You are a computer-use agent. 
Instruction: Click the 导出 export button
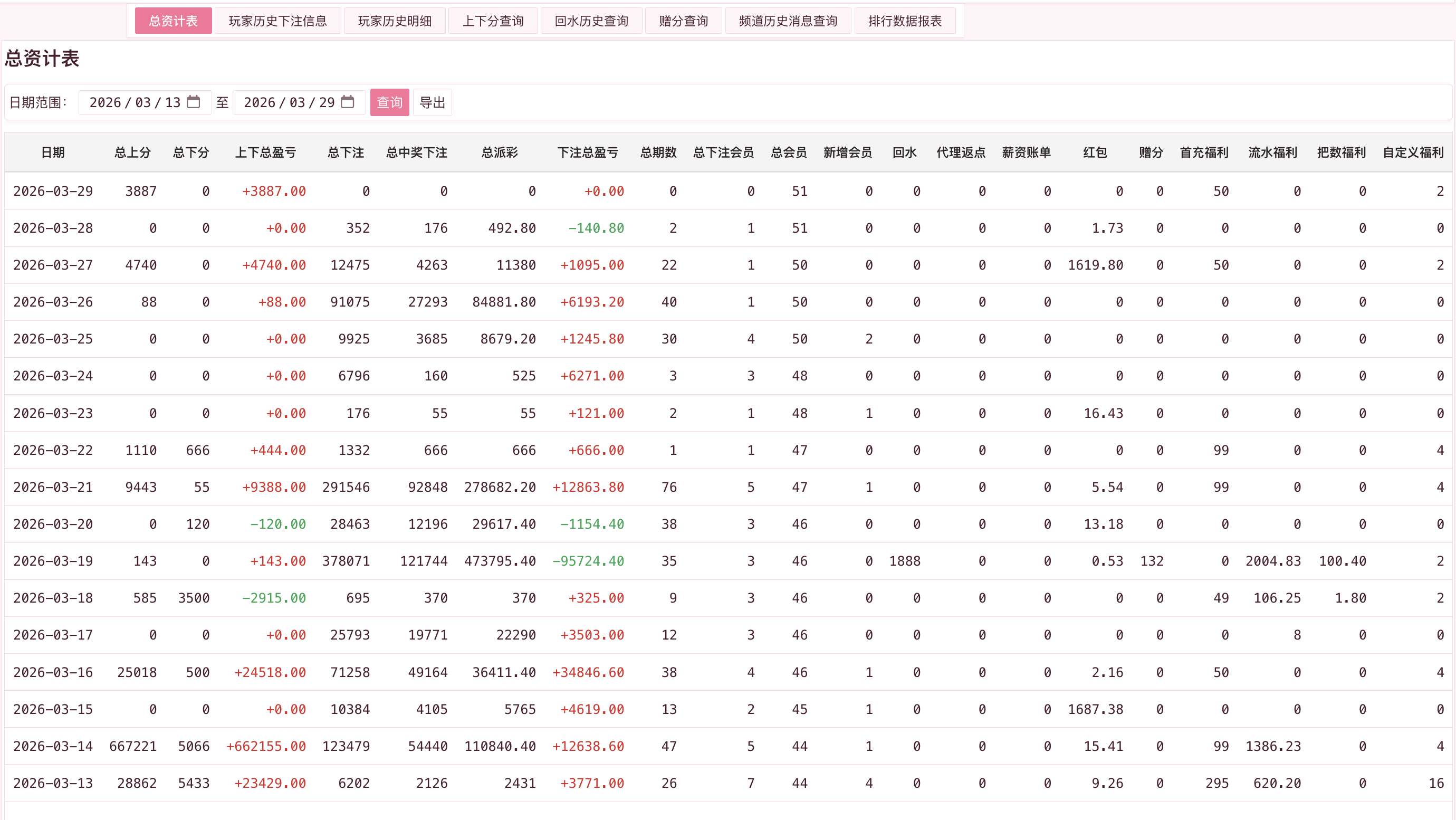(433, 102)
